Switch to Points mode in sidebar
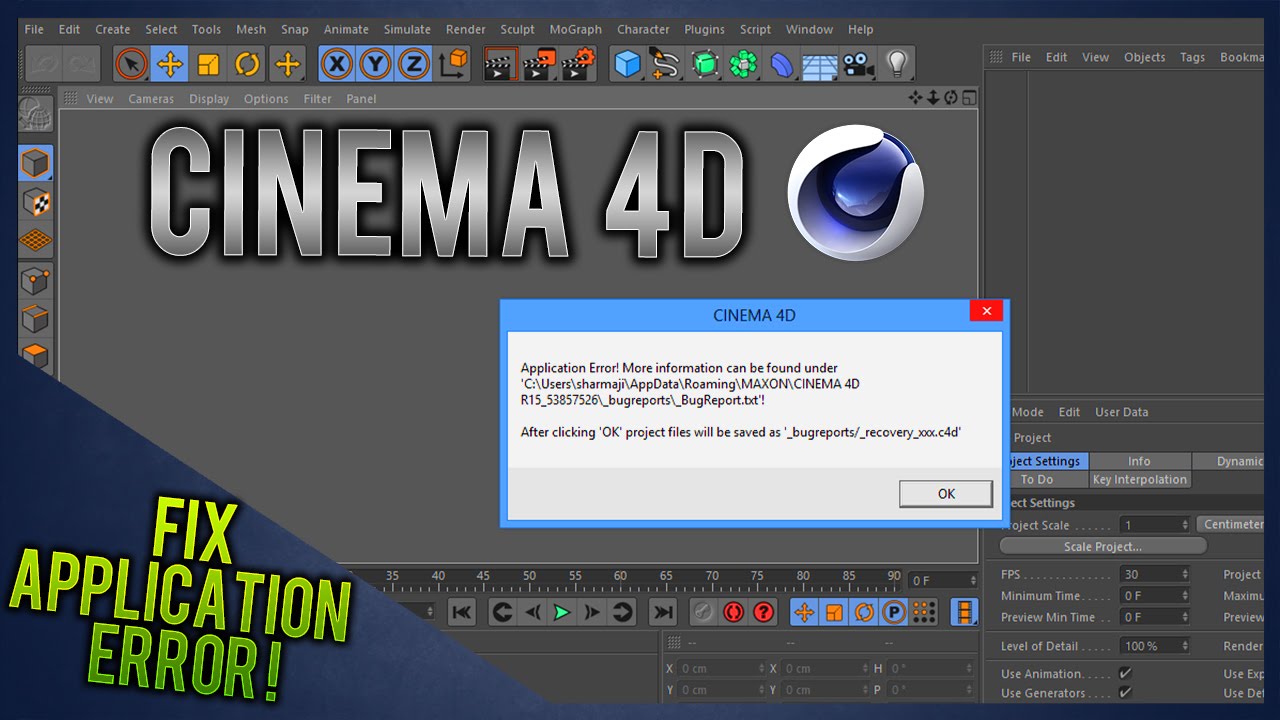Screen dimensions: 1280x720 pyautogui.click(x=35, y=281)
